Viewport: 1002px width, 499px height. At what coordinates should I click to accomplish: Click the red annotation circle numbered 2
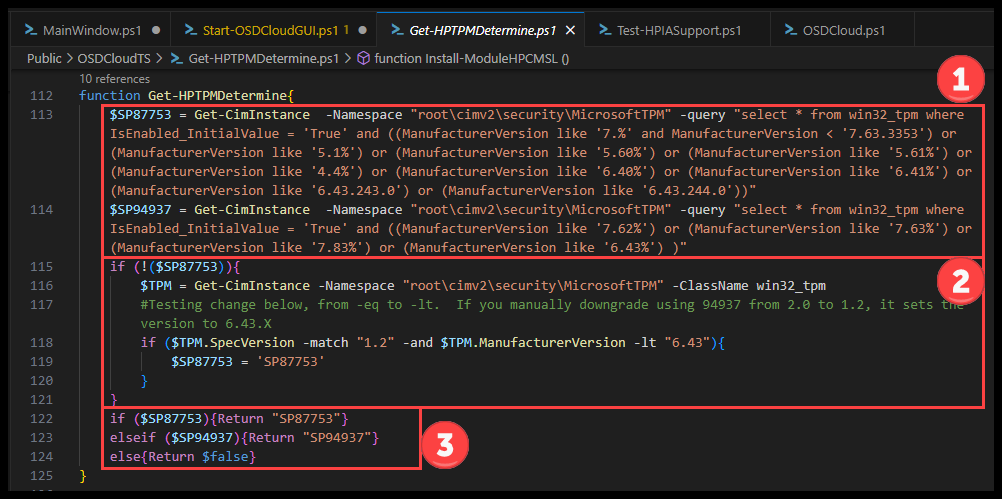(x=961, y=282)
